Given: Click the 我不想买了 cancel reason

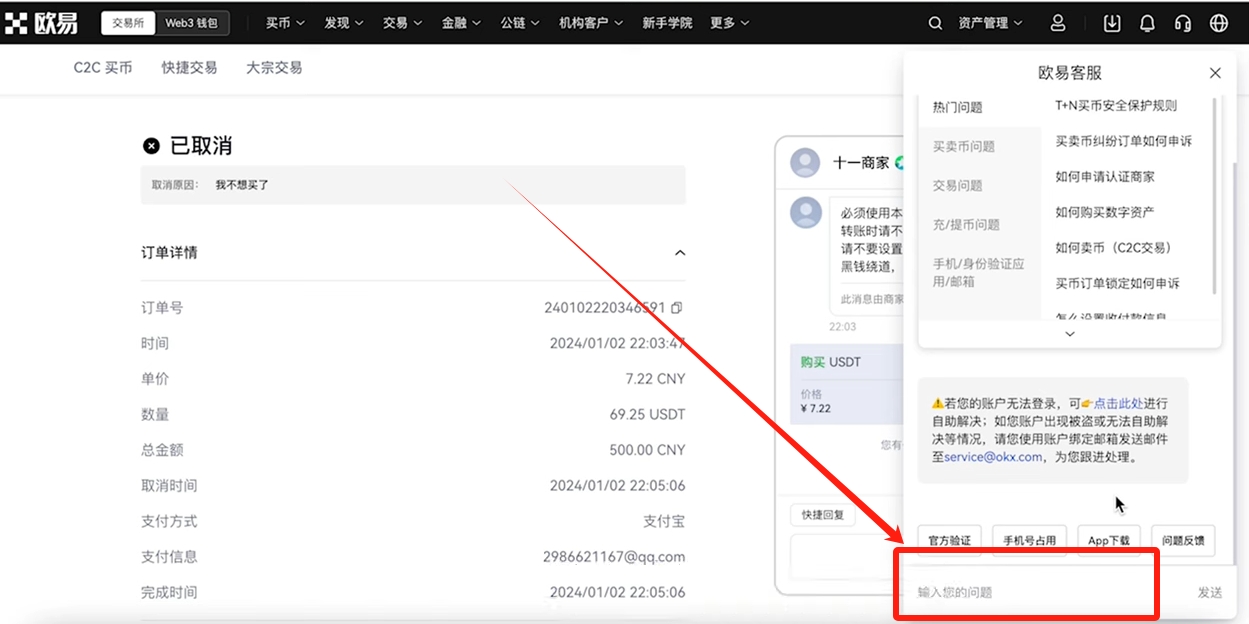Looking at the screenshot, I should [x=242, y=185].
